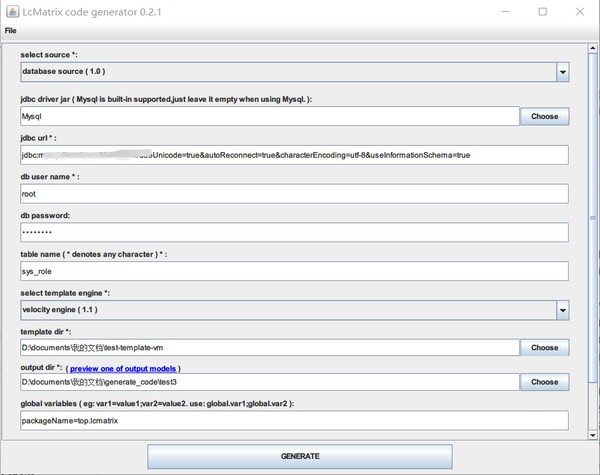Viewport: 600px width, 475px height.
Task: Focus the template dir path field
Action: click(x=270, y=348)
